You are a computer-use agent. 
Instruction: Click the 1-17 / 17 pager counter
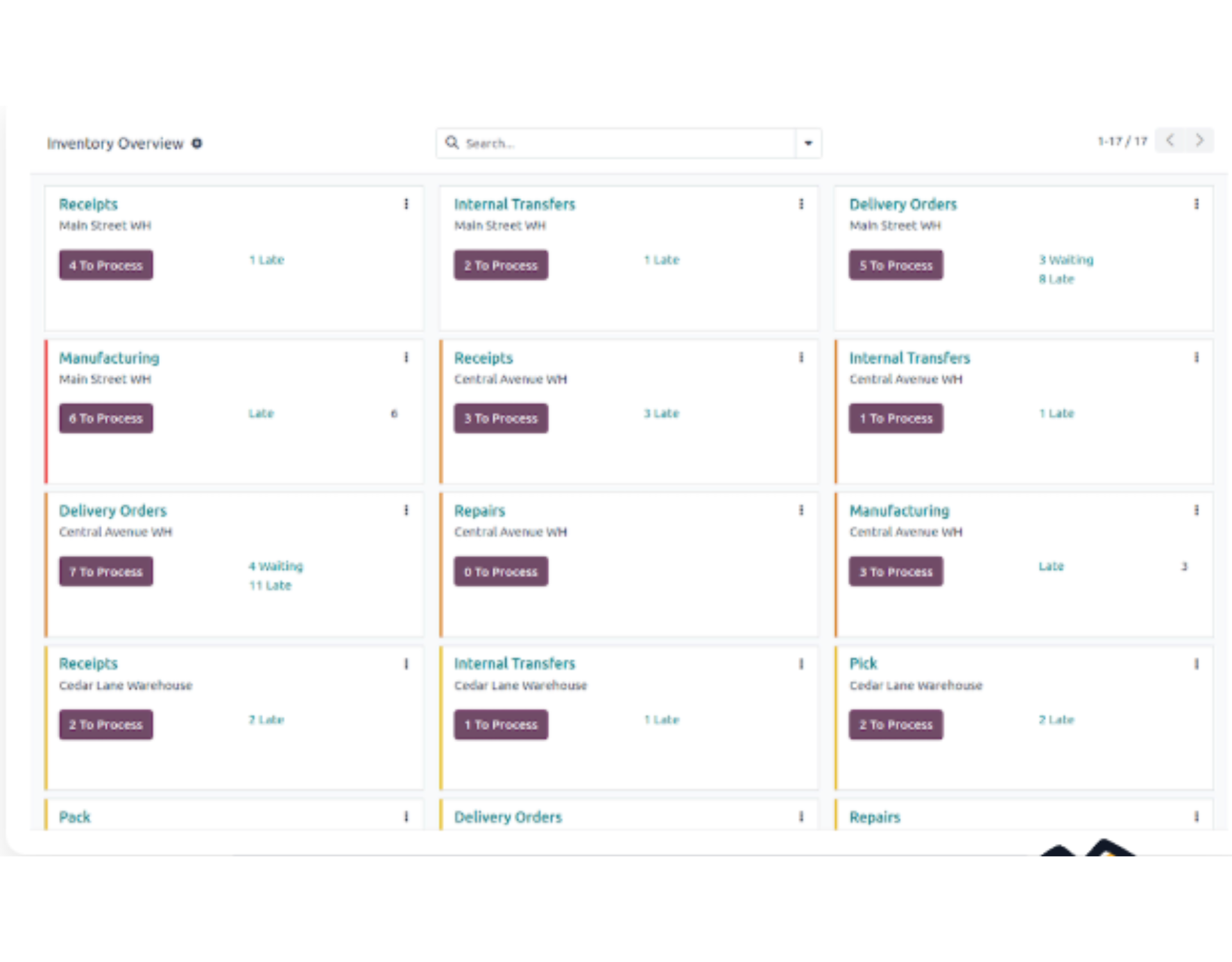pyautogui.click(x=1122, y=141)
